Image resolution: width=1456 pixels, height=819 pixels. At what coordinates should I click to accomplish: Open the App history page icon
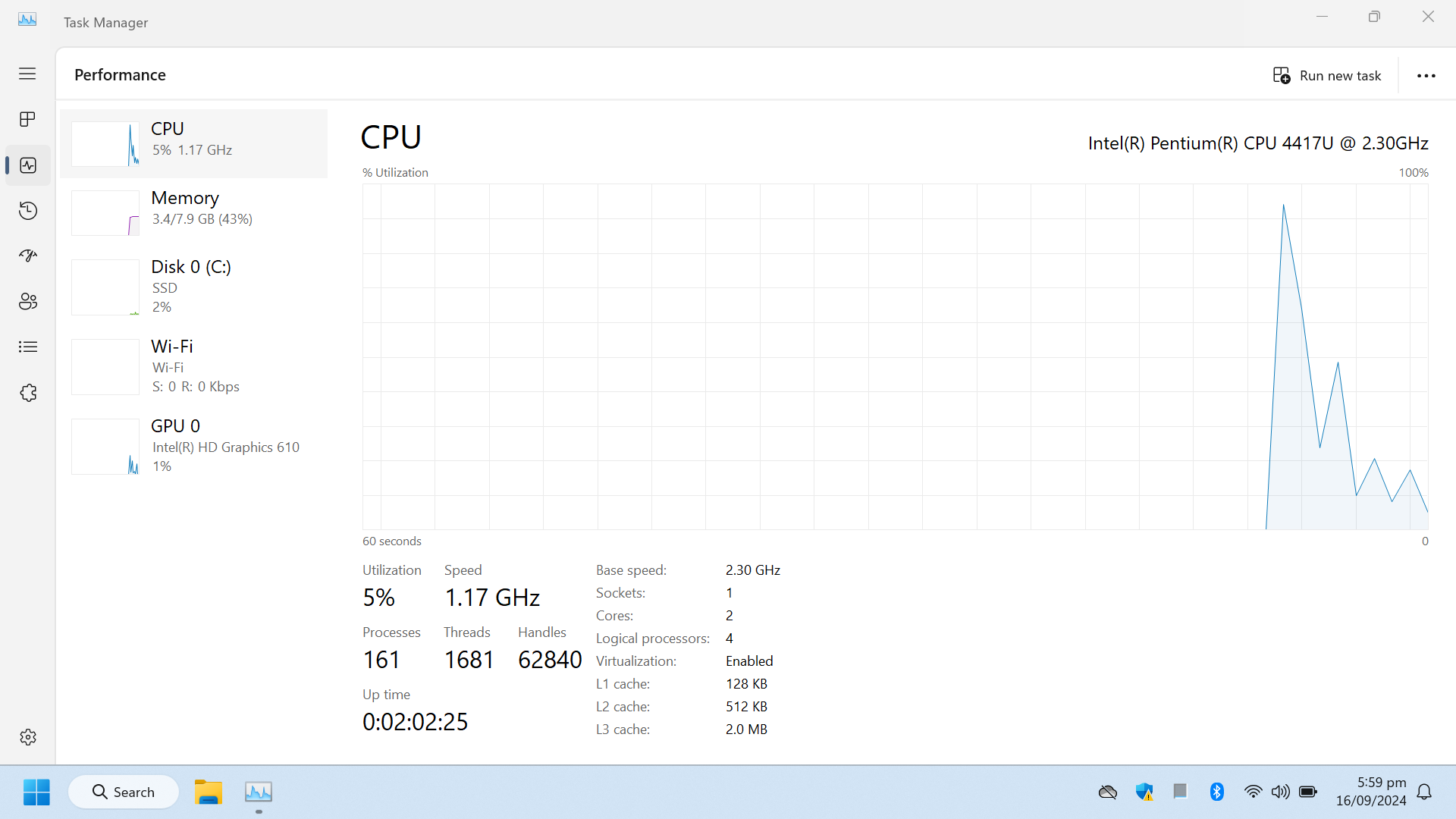(28, 211)
